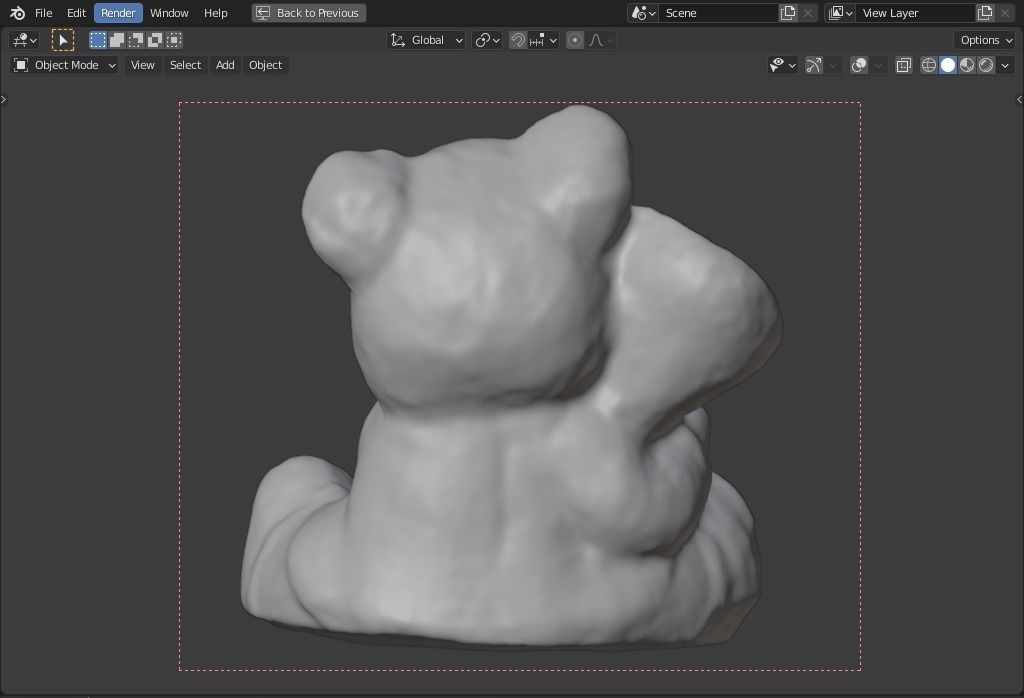The image size is (1024, 698).
Task: Switch to Rendered shading
Action: pyautogui.click(x=986, y=65)
